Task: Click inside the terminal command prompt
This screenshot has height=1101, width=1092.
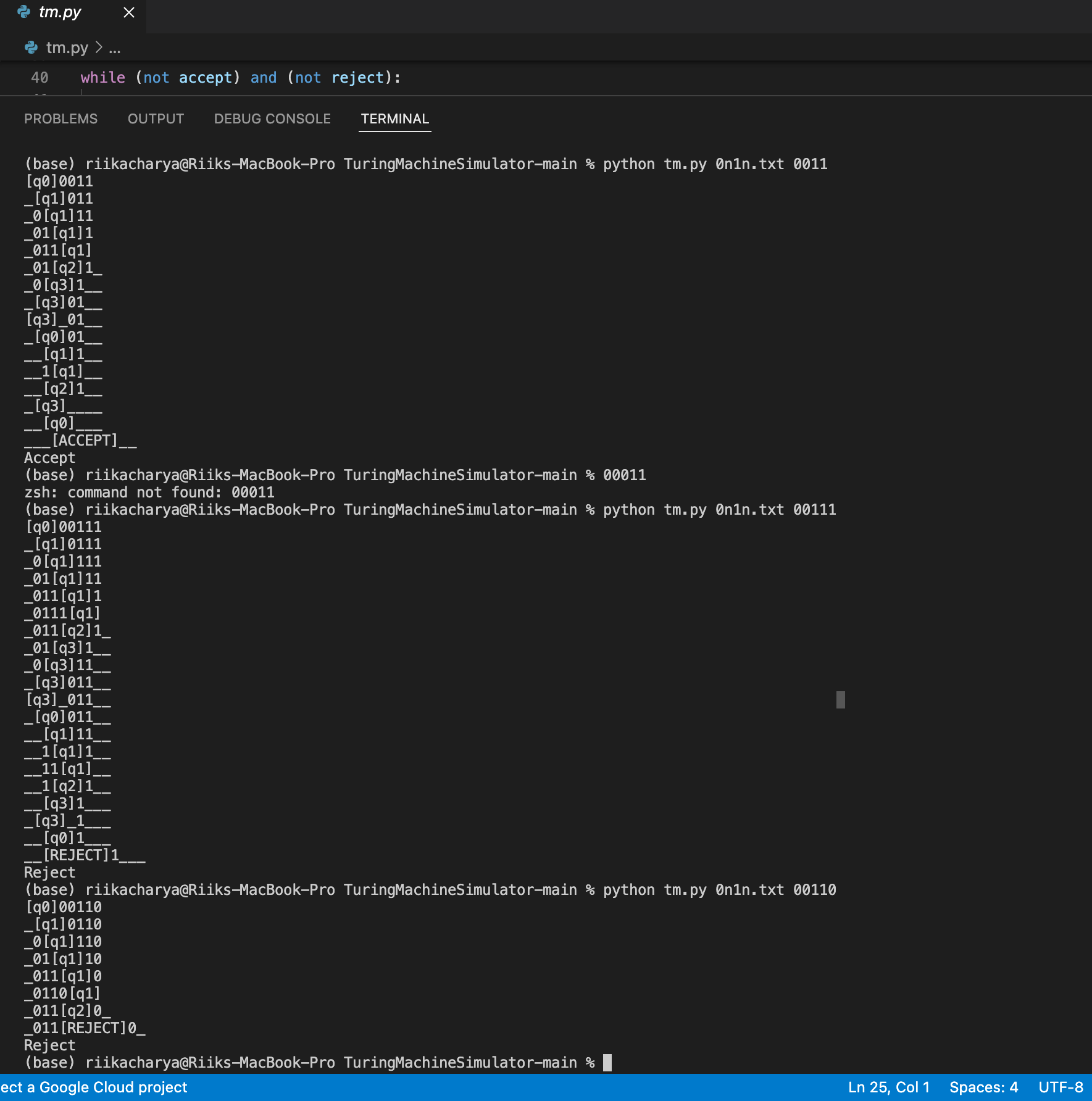Action: coord(608,1062)
